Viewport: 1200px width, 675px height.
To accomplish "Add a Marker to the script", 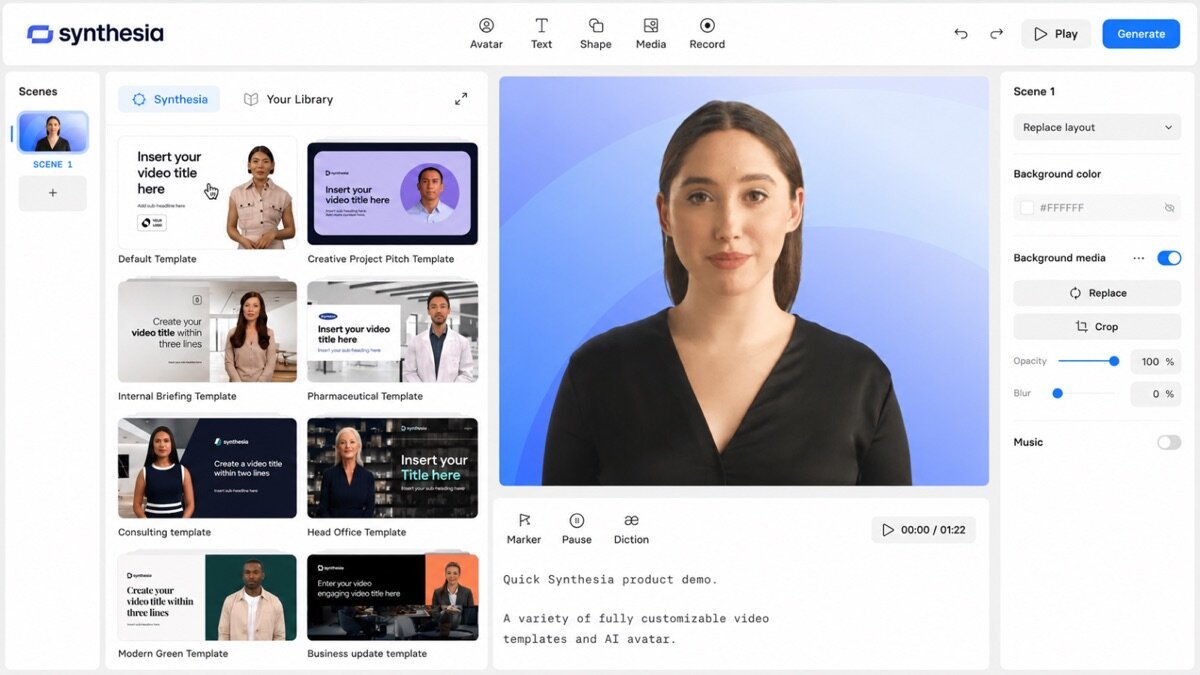I will (x=524, y=529).
